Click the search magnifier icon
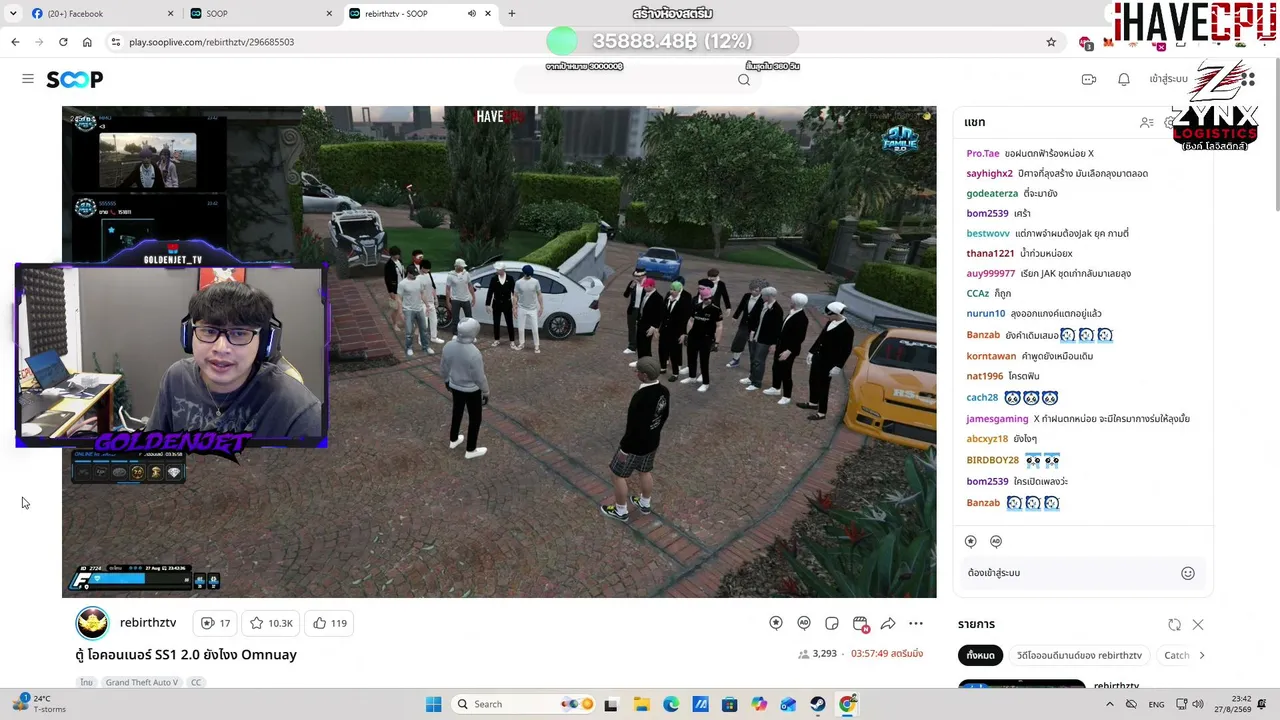This screenshot has height=720, width=1280. [744, 80]
